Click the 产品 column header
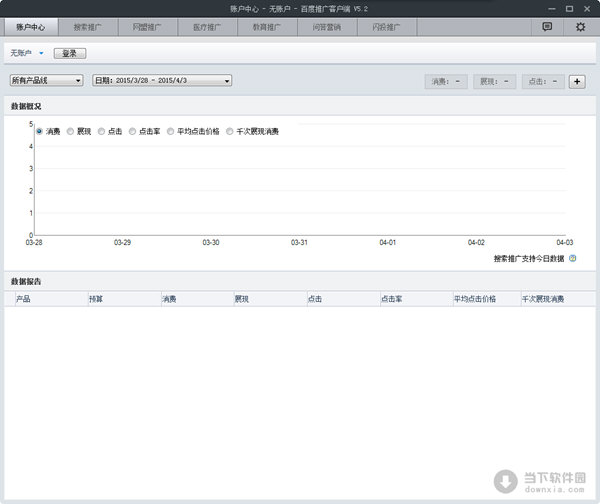The height and width of the screenshot is (504, 600). coord(51,299)
